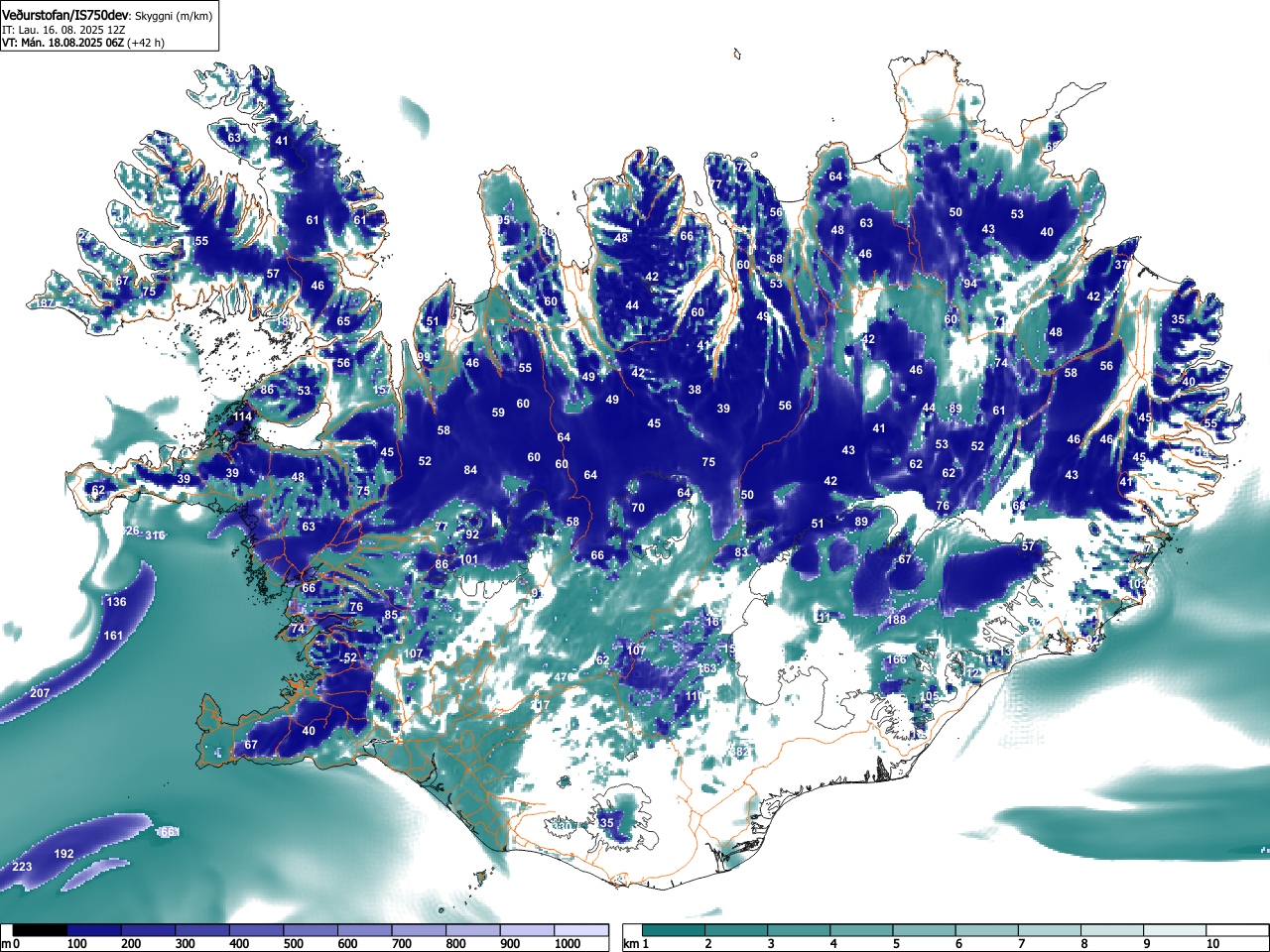Screen dimensions: 1270x952
Task: Click the 'Skyggni (m/km)' parameter label
Action: [x=174, y=15]
